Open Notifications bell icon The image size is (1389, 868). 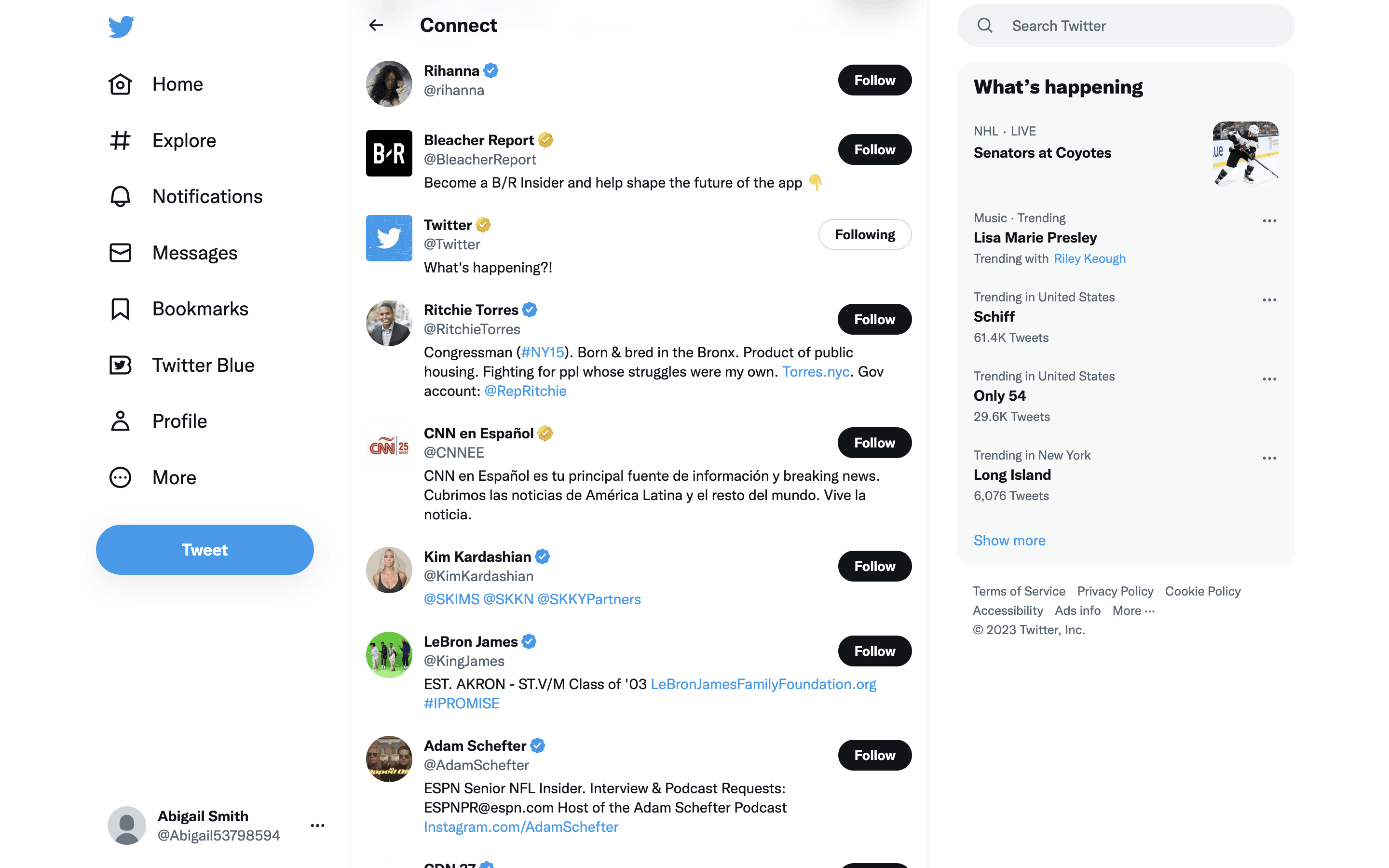[x=120, y=196]
